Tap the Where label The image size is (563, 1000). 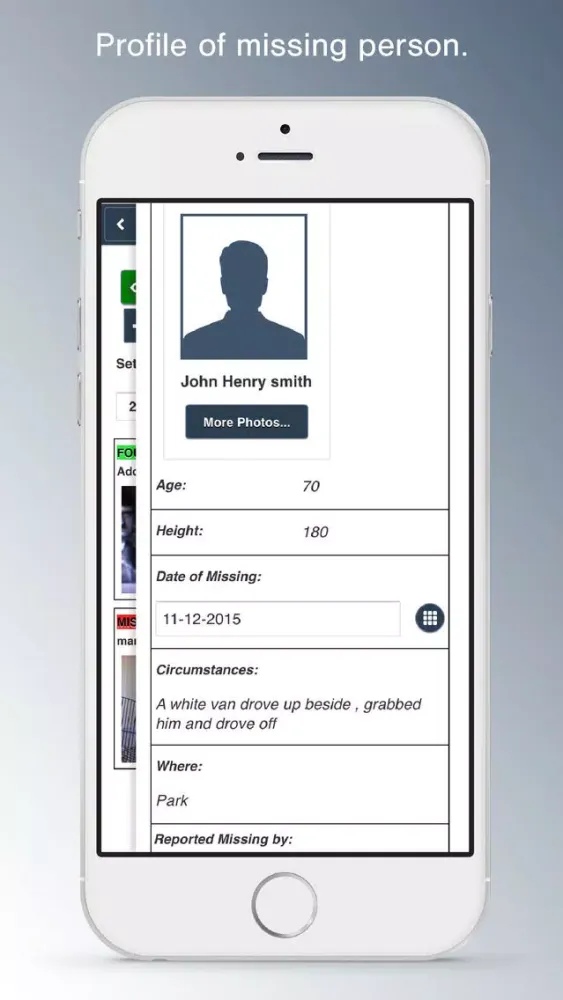[x=179, y=766]
